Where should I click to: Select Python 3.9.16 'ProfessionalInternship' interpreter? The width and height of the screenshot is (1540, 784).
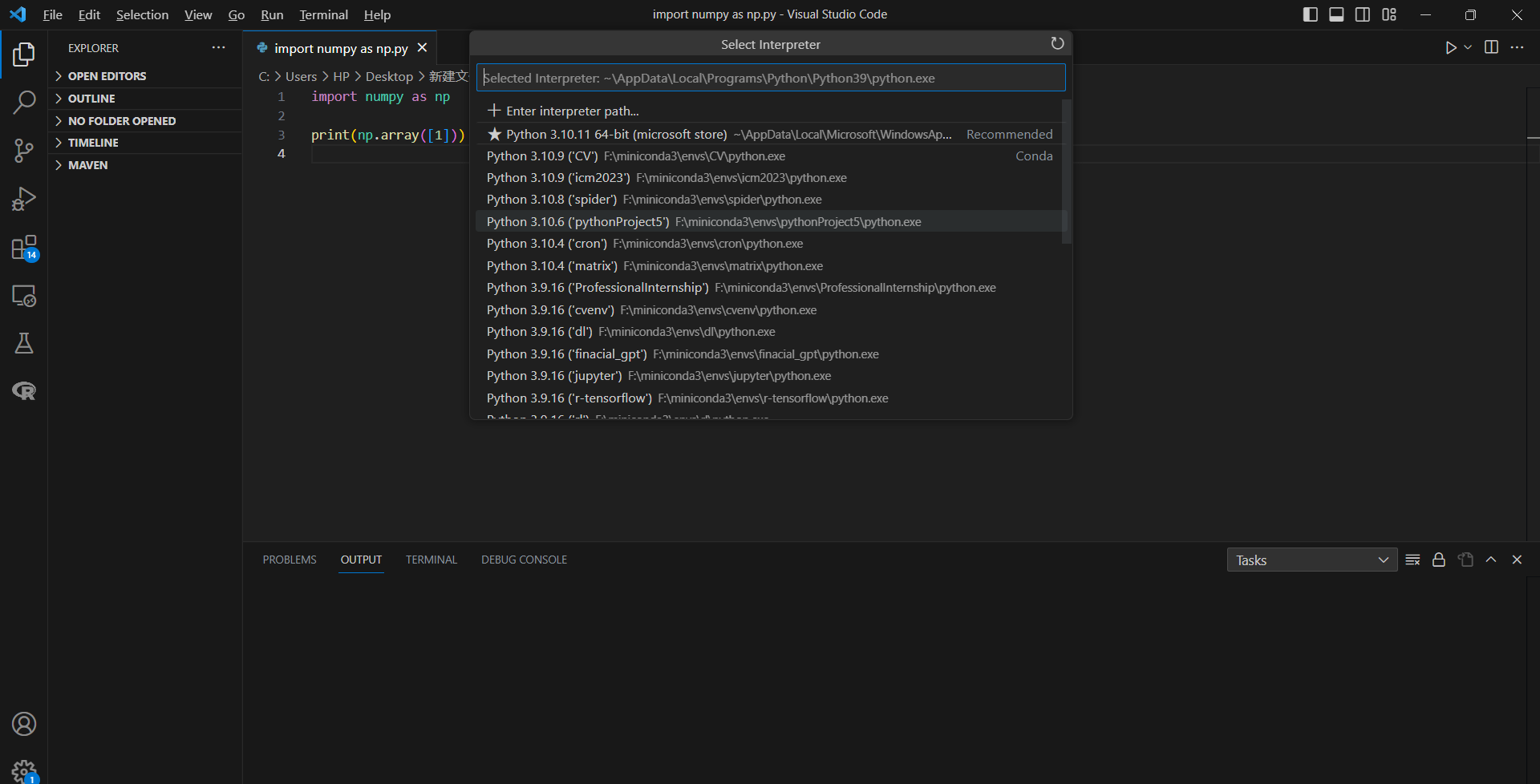[769, 288]
